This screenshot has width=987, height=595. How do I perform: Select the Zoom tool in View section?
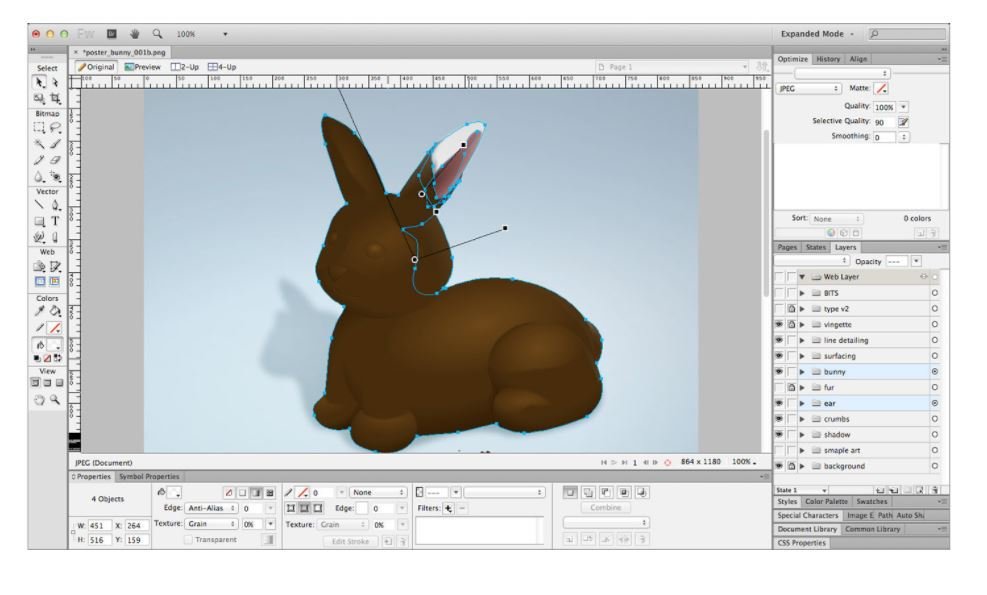(55, 400)
